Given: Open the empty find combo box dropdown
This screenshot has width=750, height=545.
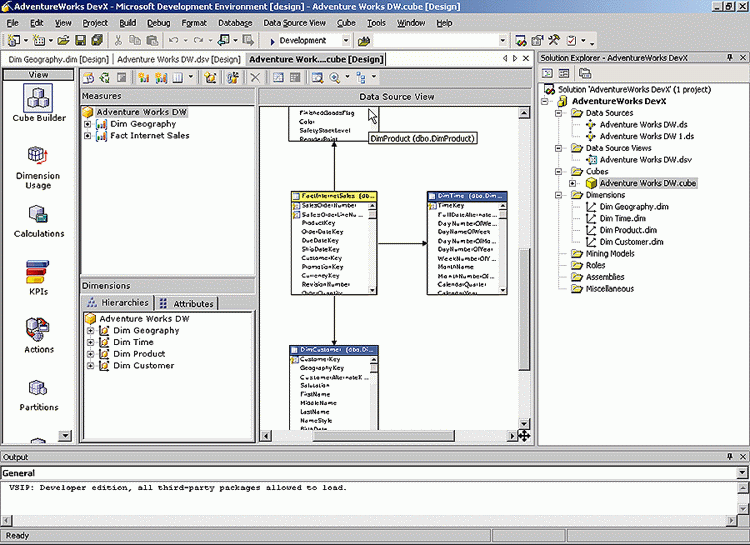Looking at the screenshot, I should [502, 41].
